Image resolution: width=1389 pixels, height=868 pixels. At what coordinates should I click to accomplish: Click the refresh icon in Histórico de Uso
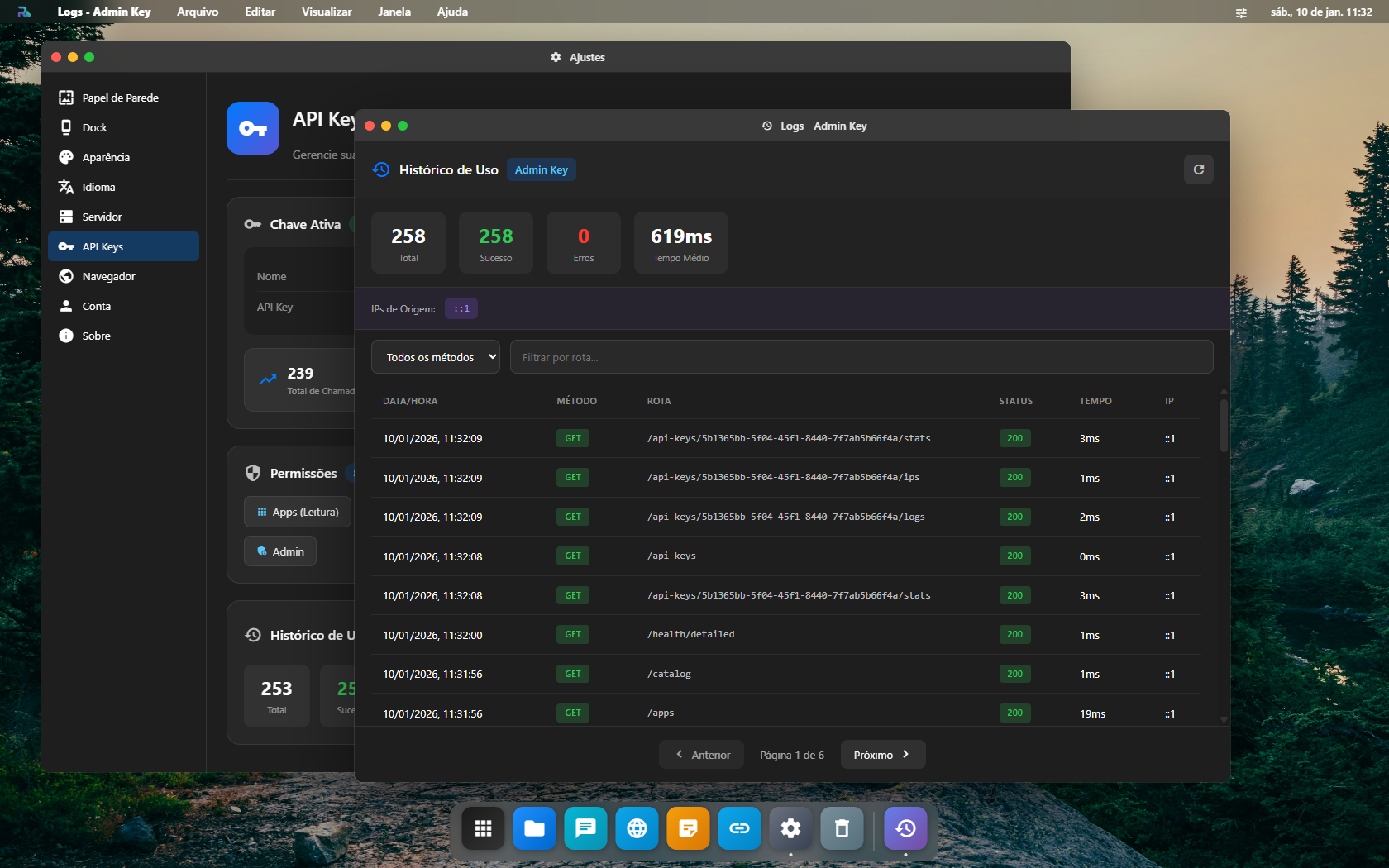click(x=1198, y=169)
